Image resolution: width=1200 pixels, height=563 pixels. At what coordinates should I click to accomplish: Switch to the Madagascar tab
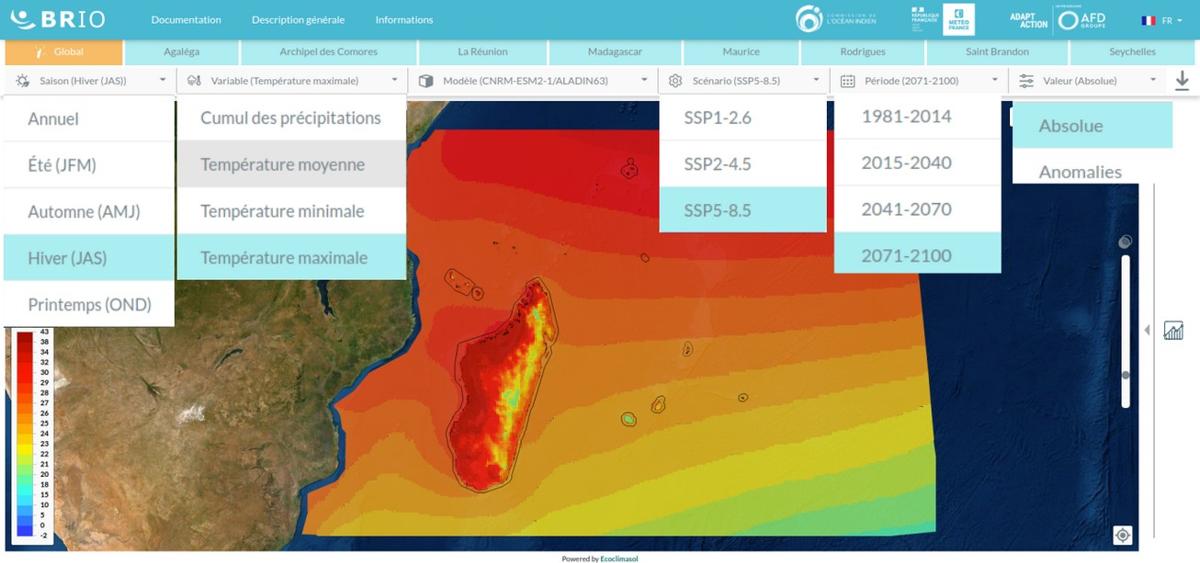(615, 51)
